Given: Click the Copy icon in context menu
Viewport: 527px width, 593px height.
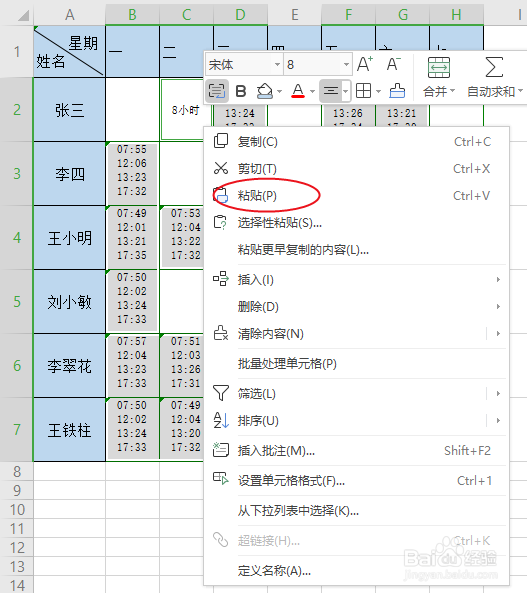Looking at the screenshot, I should tap(221, 141).
